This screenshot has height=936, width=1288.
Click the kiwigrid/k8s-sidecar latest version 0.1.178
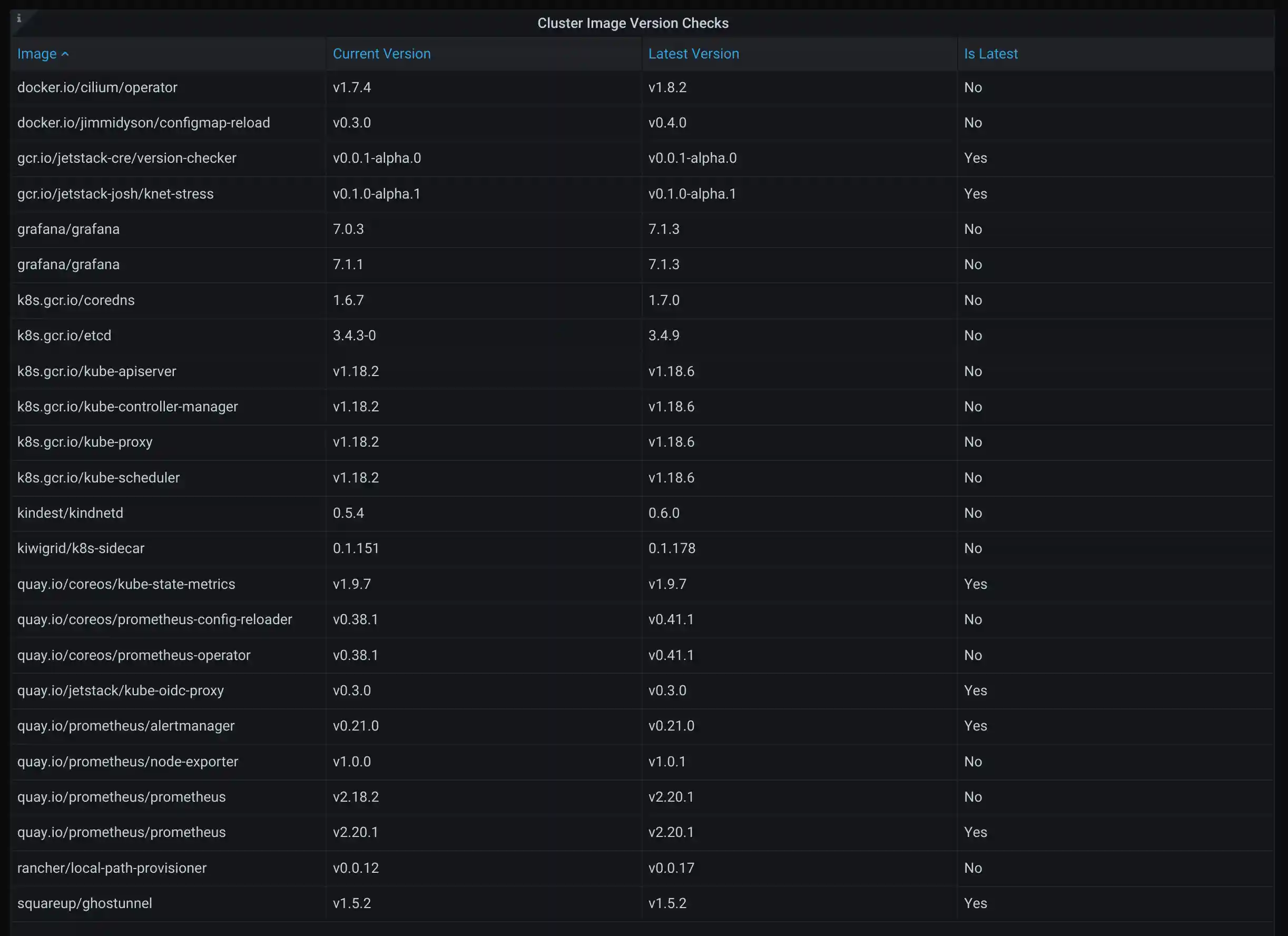point(672,549)
